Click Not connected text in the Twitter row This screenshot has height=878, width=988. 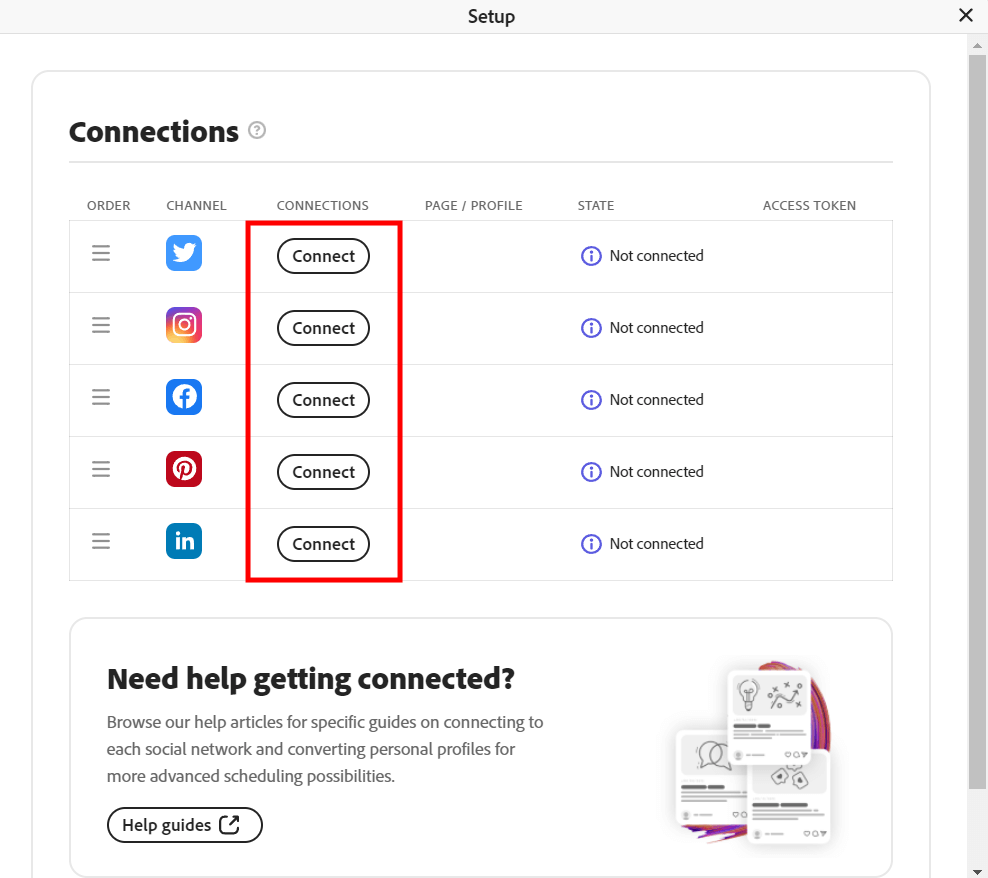[x=657, y=256]
